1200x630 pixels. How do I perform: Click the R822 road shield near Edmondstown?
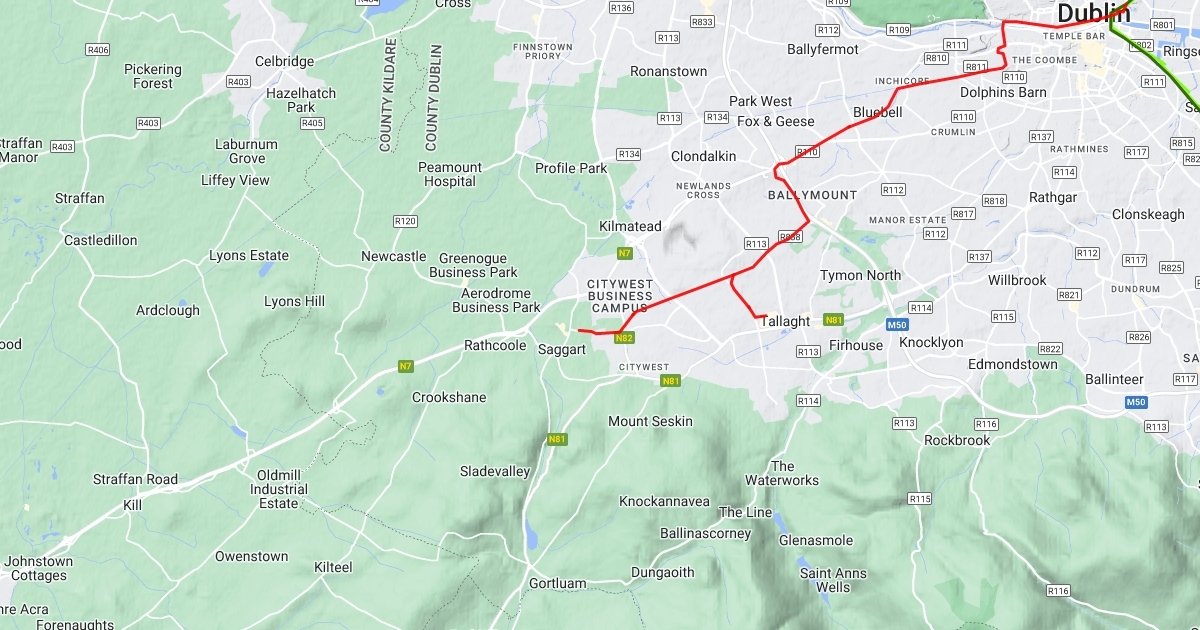(1050, 349)
